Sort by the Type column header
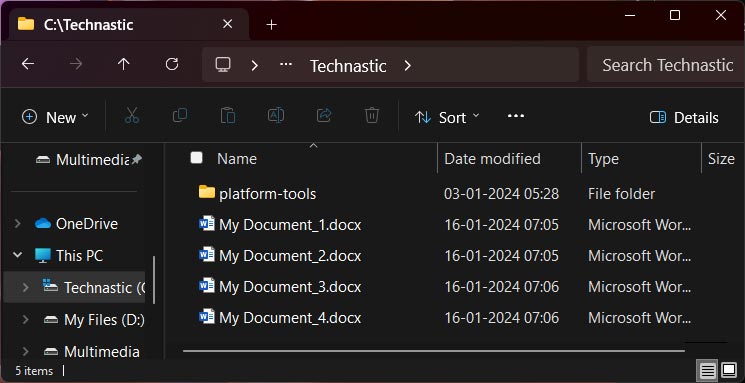This screenshot has width=745, height=383. [603, 159]
